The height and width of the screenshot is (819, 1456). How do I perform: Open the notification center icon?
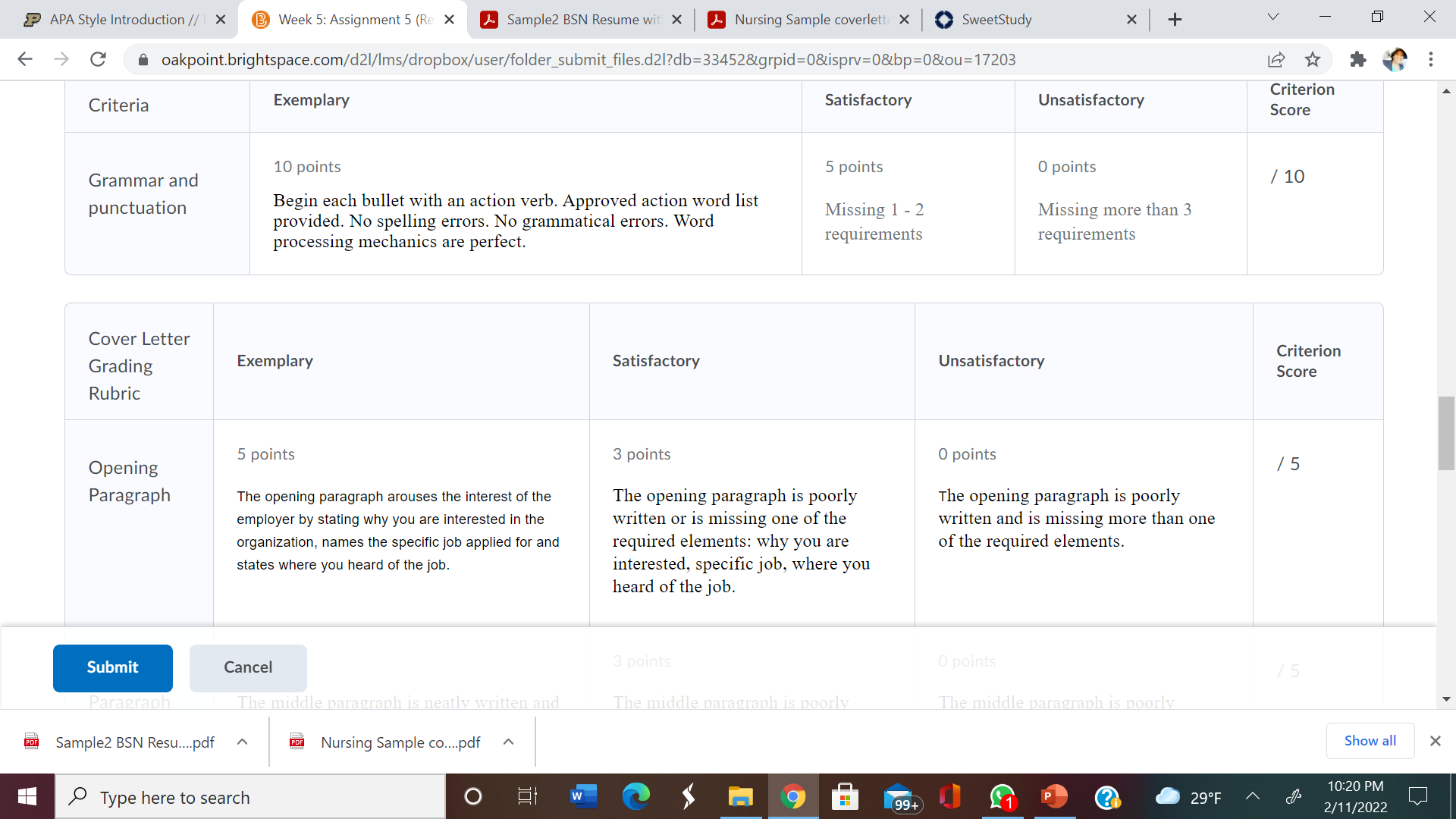[x=1418, y=797]
